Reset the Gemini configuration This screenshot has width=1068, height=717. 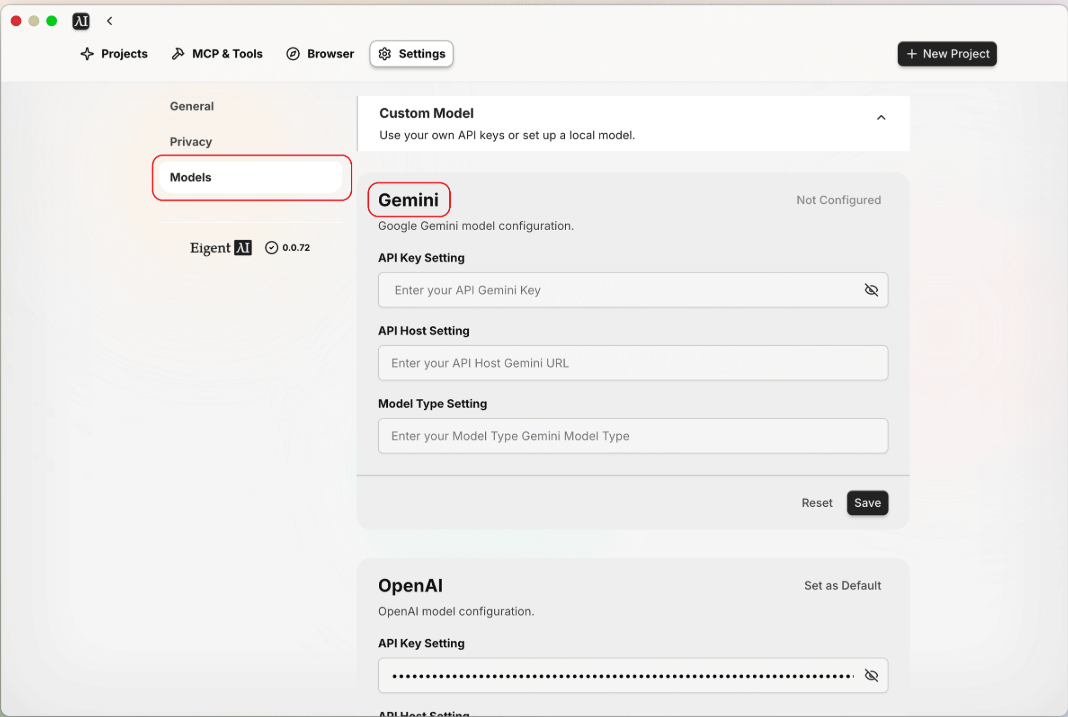(x=817, y=503)
